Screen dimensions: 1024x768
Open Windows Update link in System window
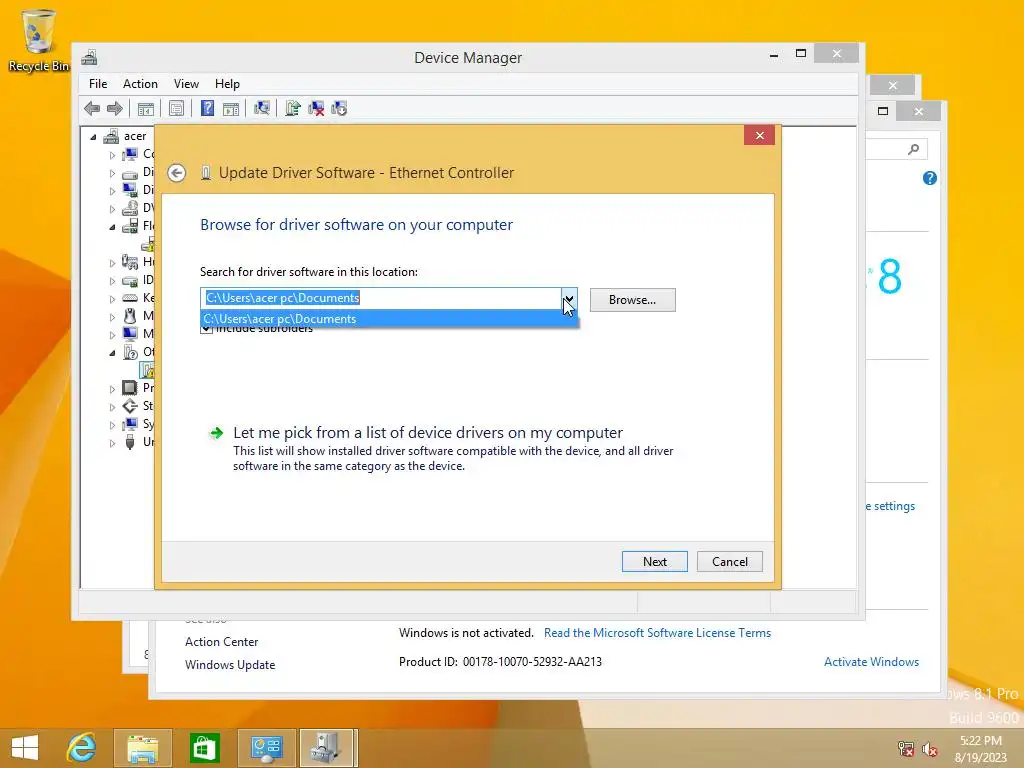[x=230, y=665]
